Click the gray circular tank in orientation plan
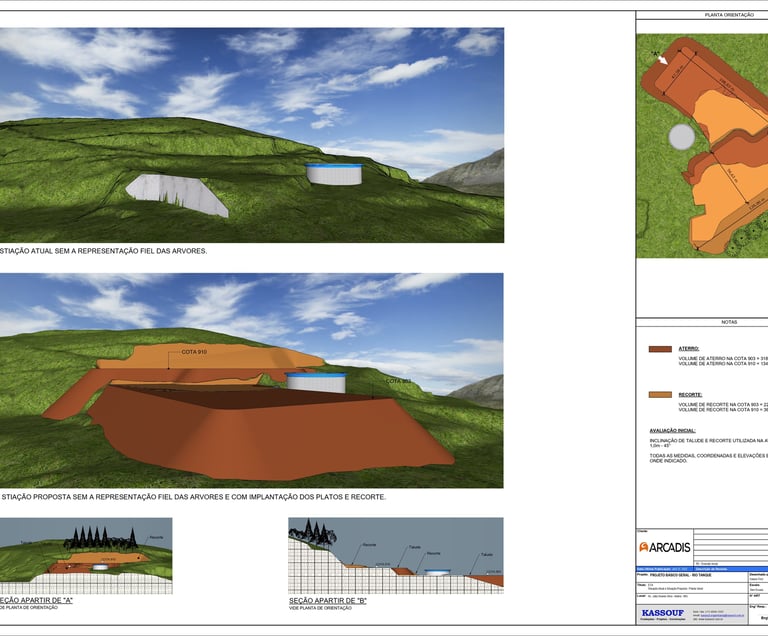This screenshot has width=768, height=636. [681, 137]
